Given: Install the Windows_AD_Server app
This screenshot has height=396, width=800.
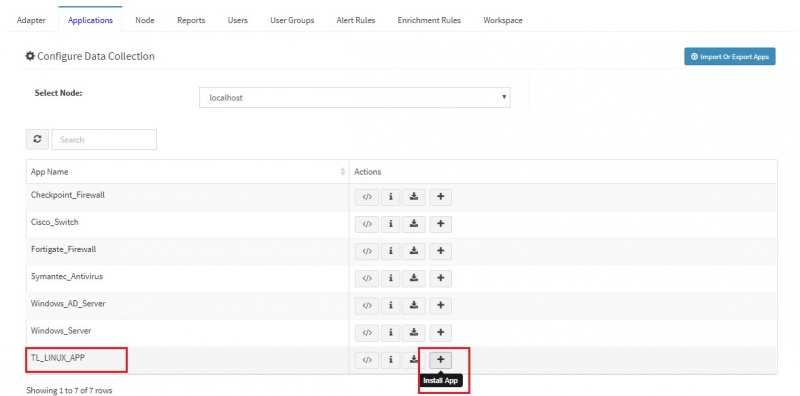Looking at the screenshot, I should point(441,306).
